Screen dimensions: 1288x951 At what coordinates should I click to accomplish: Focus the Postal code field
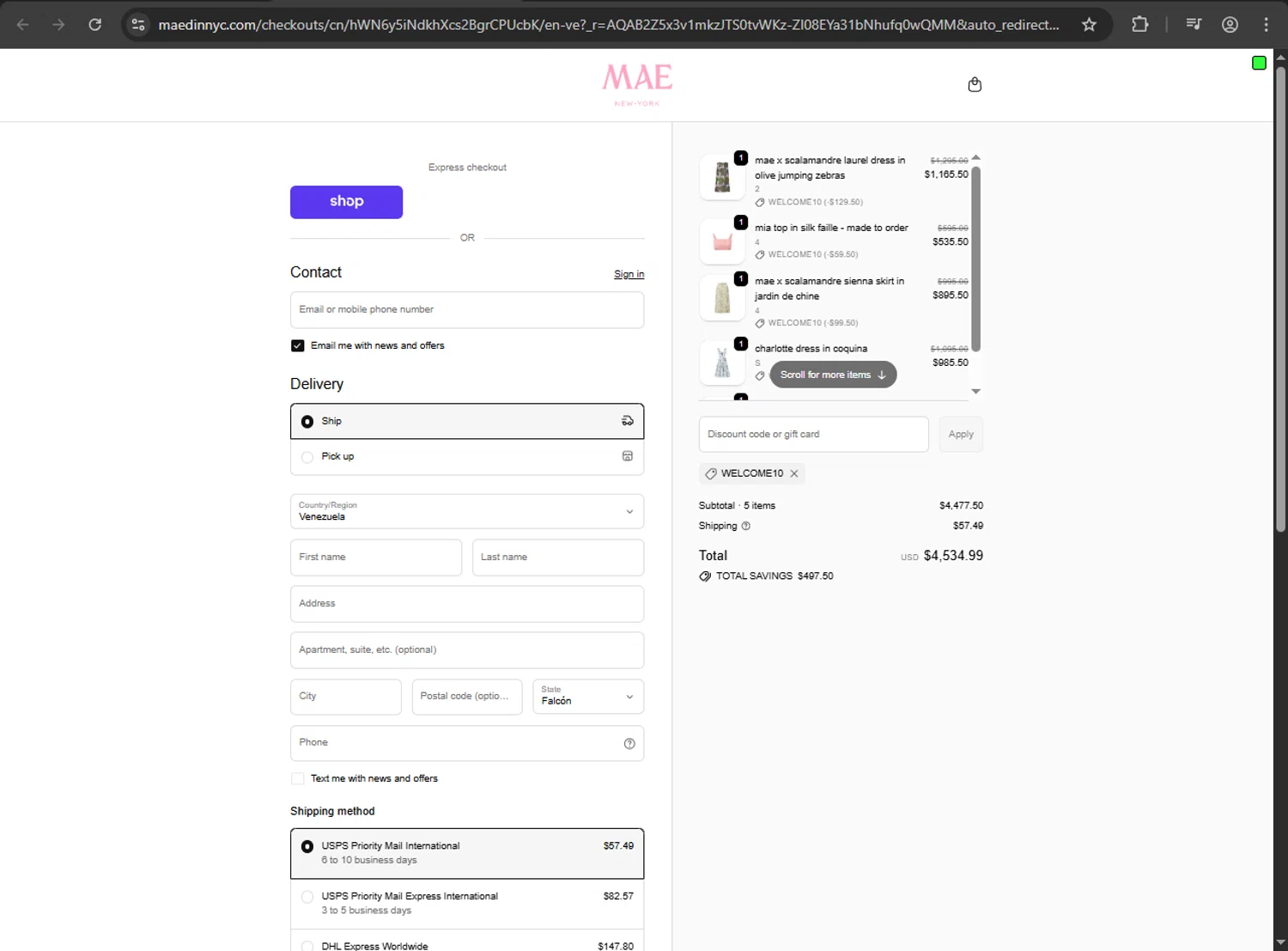point(467,697)
